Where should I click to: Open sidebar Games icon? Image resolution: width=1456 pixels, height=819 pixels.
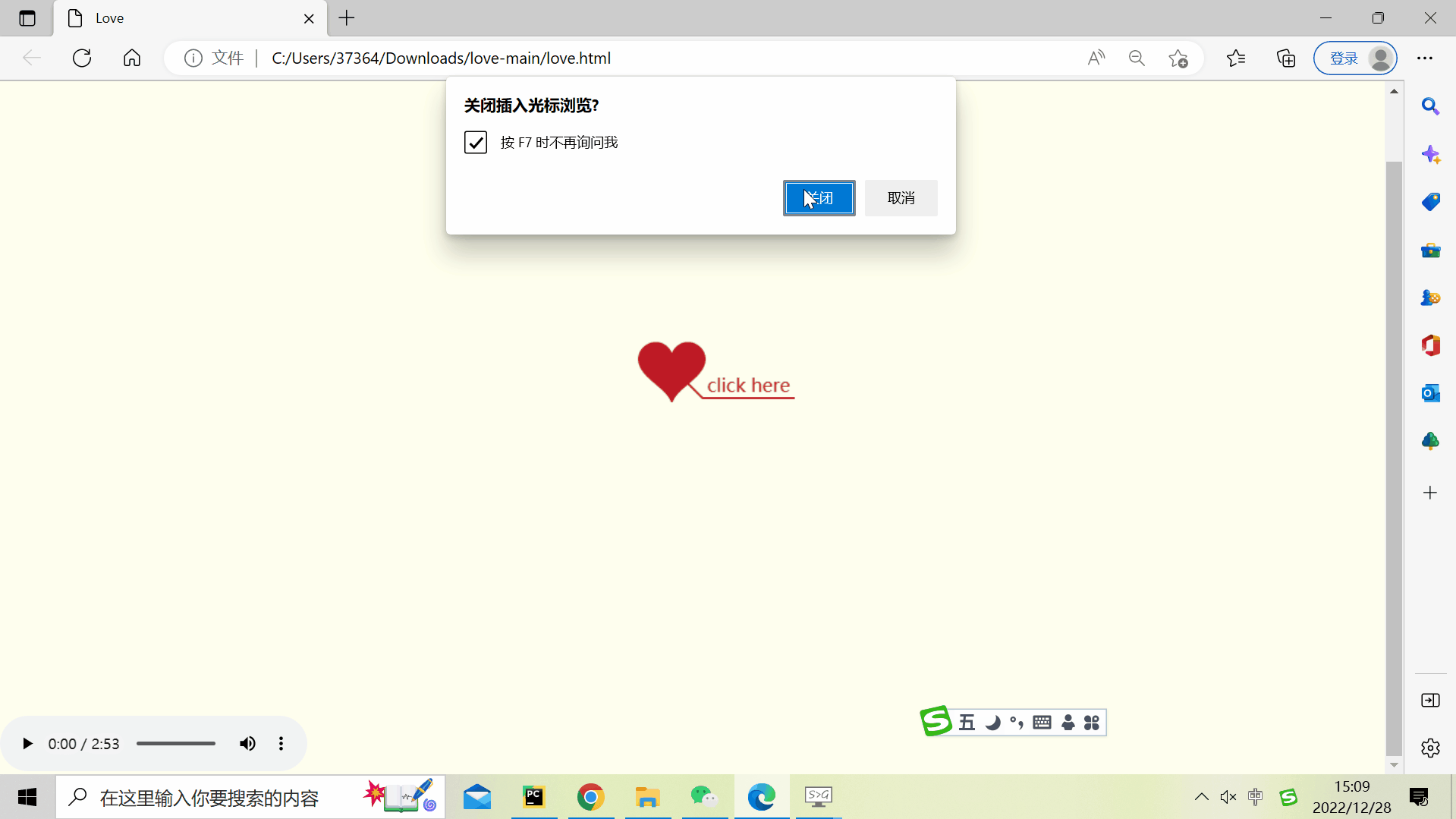coord(1430,298)
